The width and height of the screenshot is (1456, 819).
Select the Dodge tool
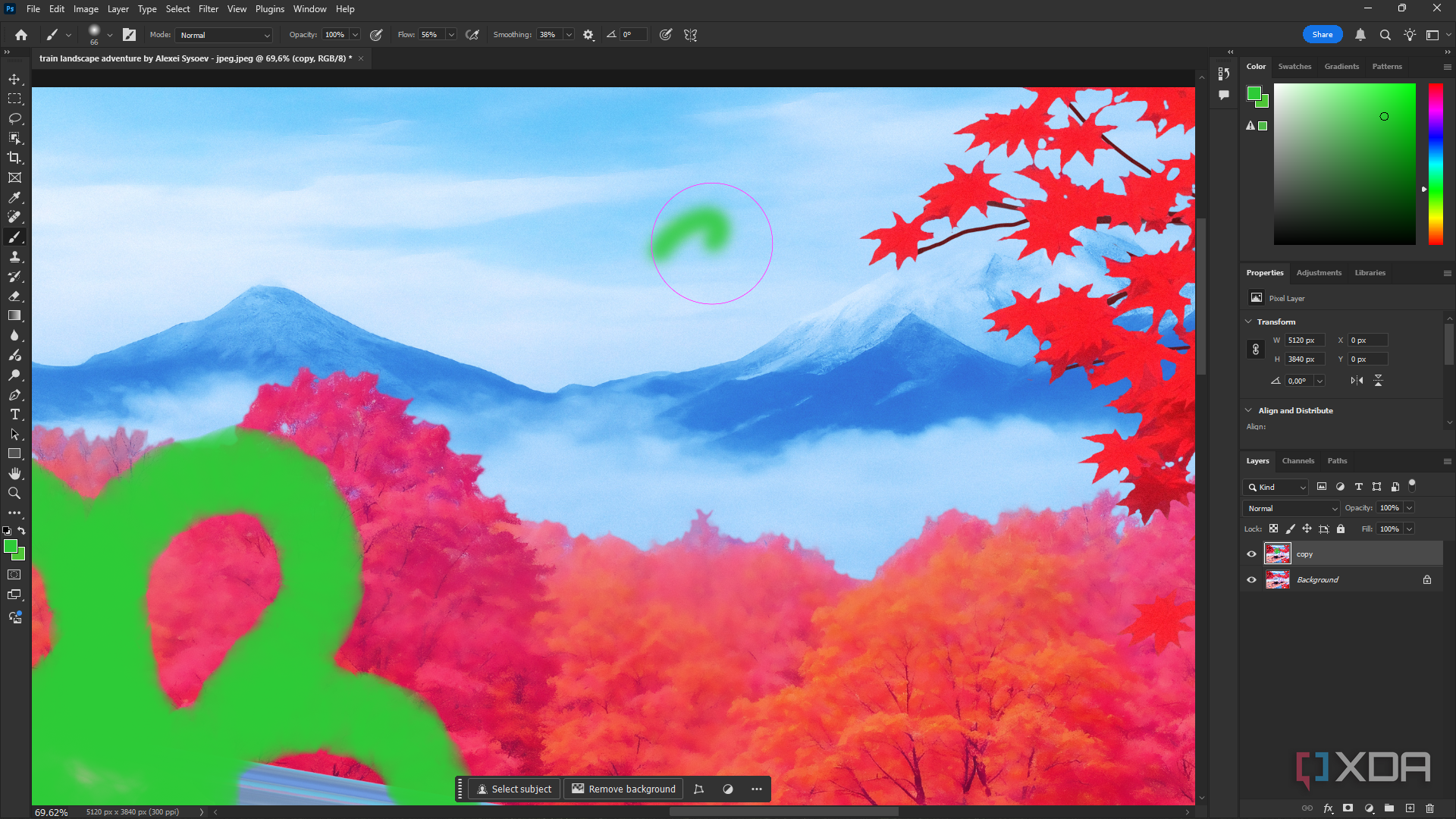(14, 375)
